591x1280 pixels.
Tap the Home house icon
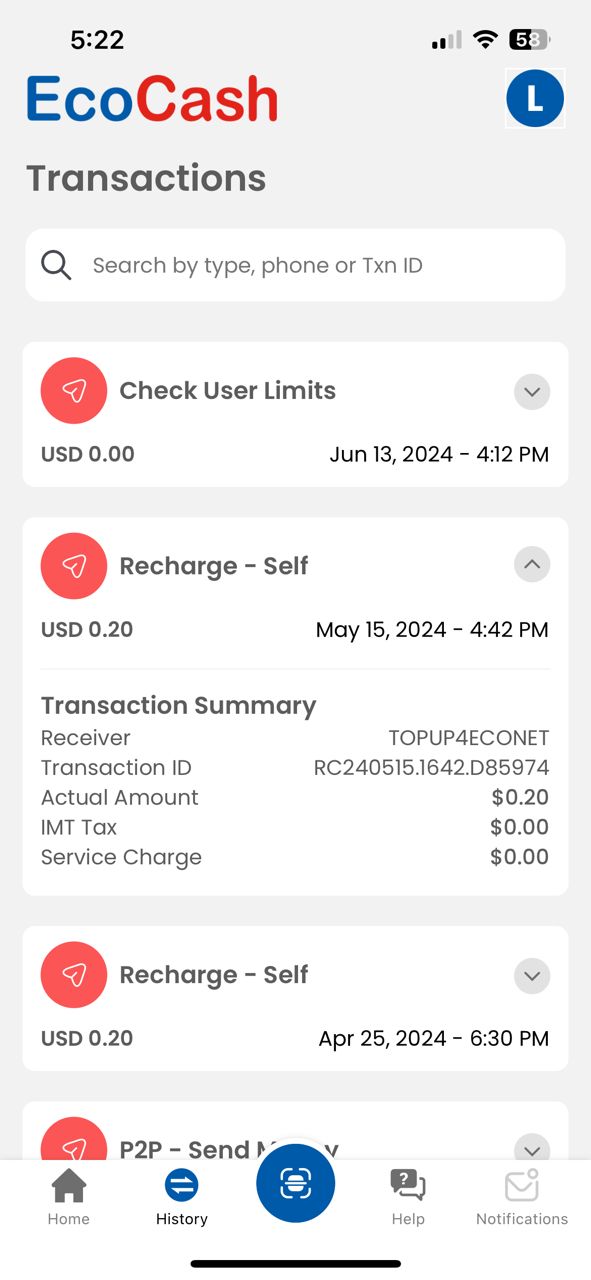tap(69, 1186)
